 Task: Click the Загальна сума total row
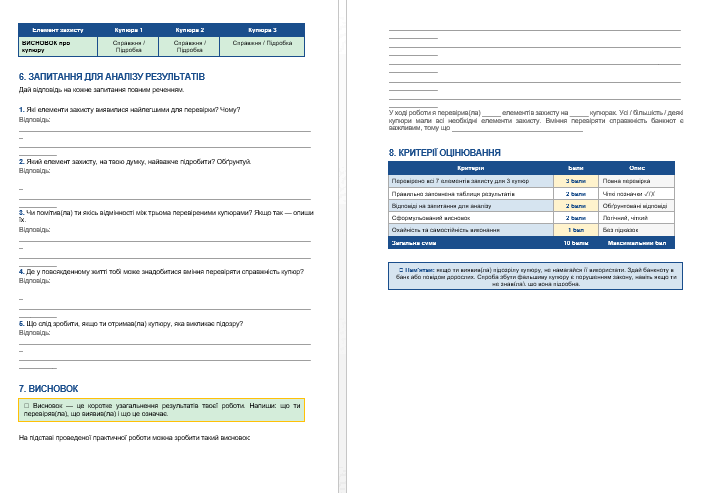click(531, 243)
